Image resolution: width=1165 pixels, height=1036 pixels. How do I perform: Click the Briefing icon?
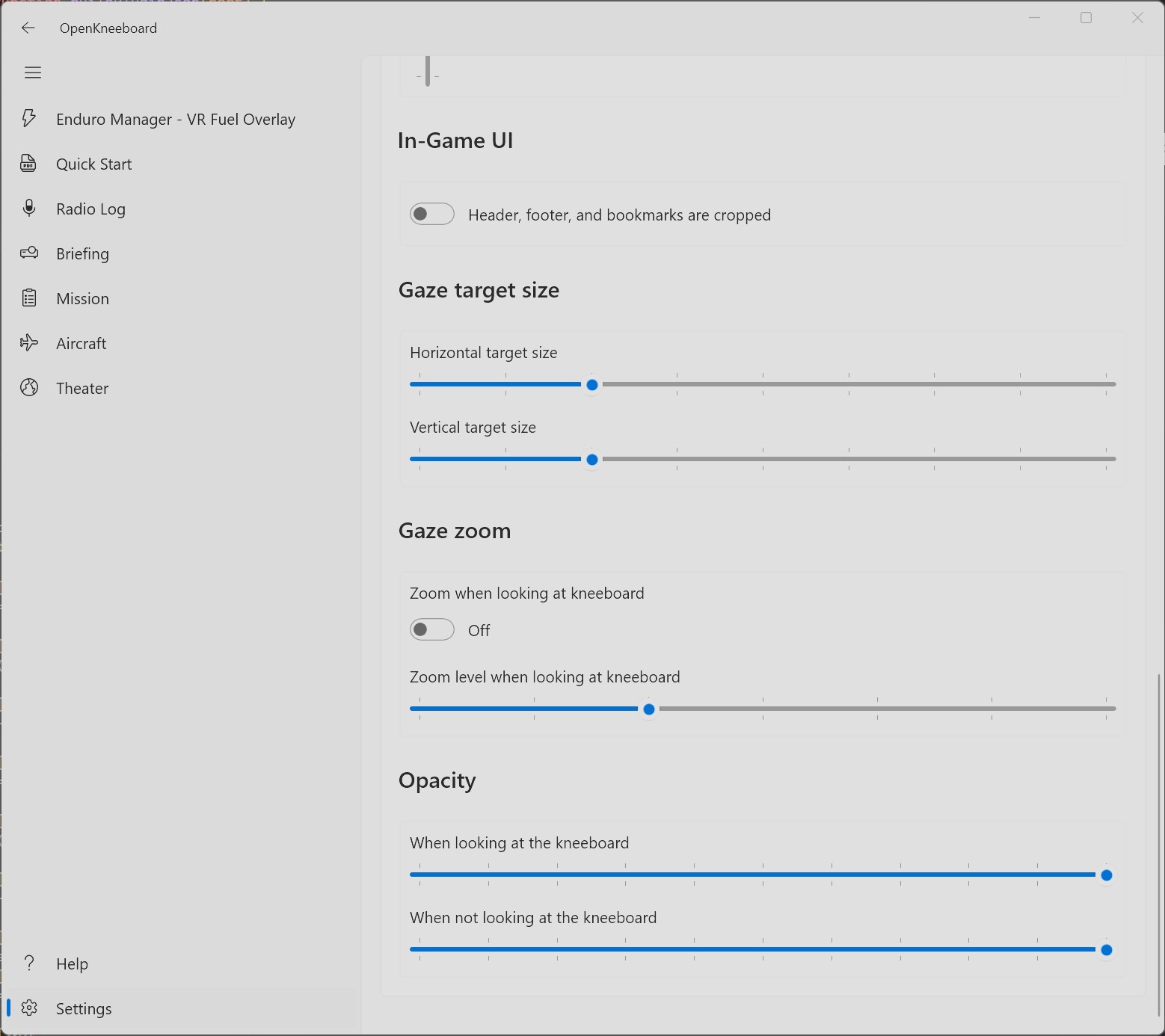tap(29, 253)
